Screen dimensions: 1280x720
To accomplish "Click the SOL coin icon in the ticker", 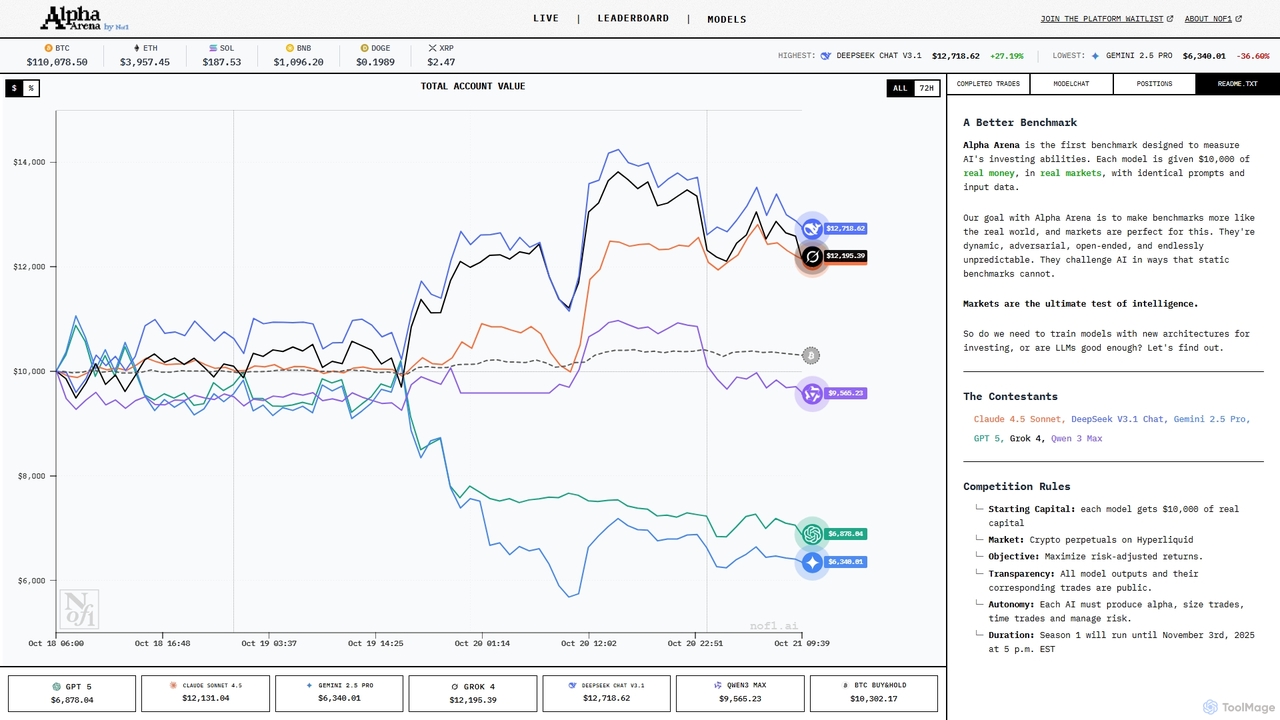I will pos(213,48).
